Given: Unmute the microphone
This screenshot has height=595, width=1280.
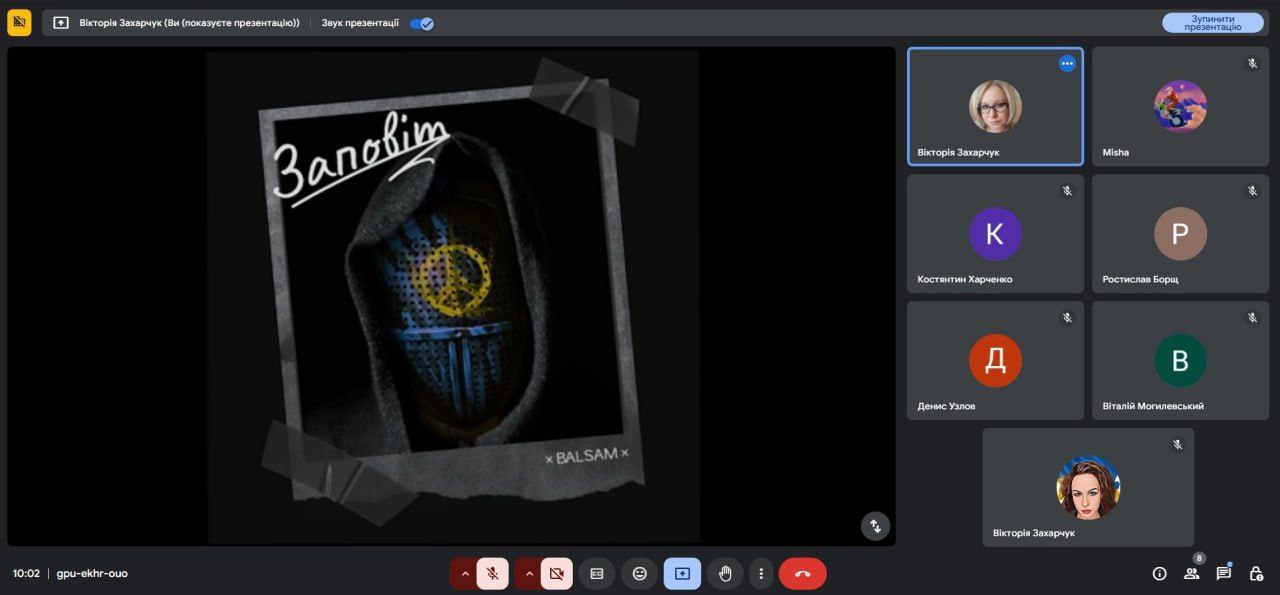Looking at the screenshot, I should click(492, 574).
